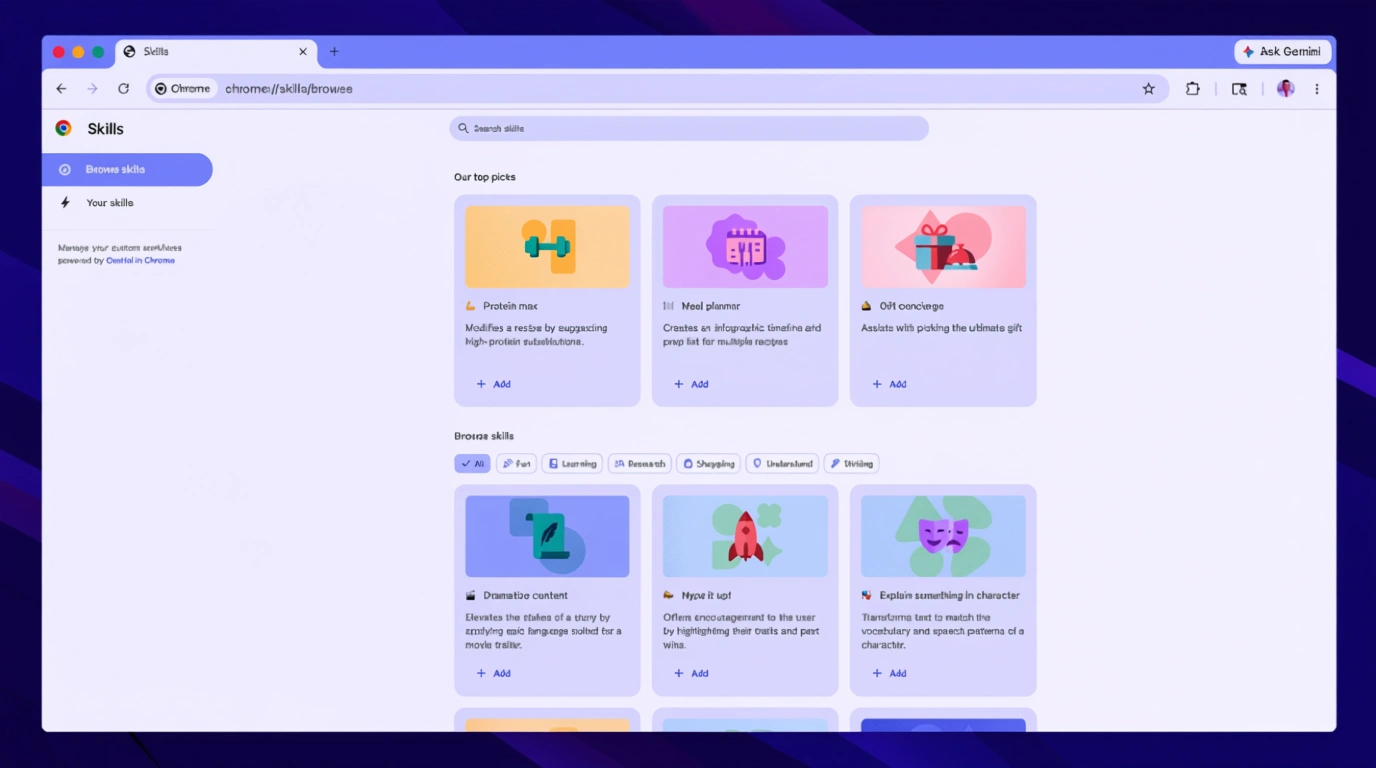The height and width of the screenshot is (768, 1376).
Task: Select Browse skills in the sidebar
Action: click(127, 170)
